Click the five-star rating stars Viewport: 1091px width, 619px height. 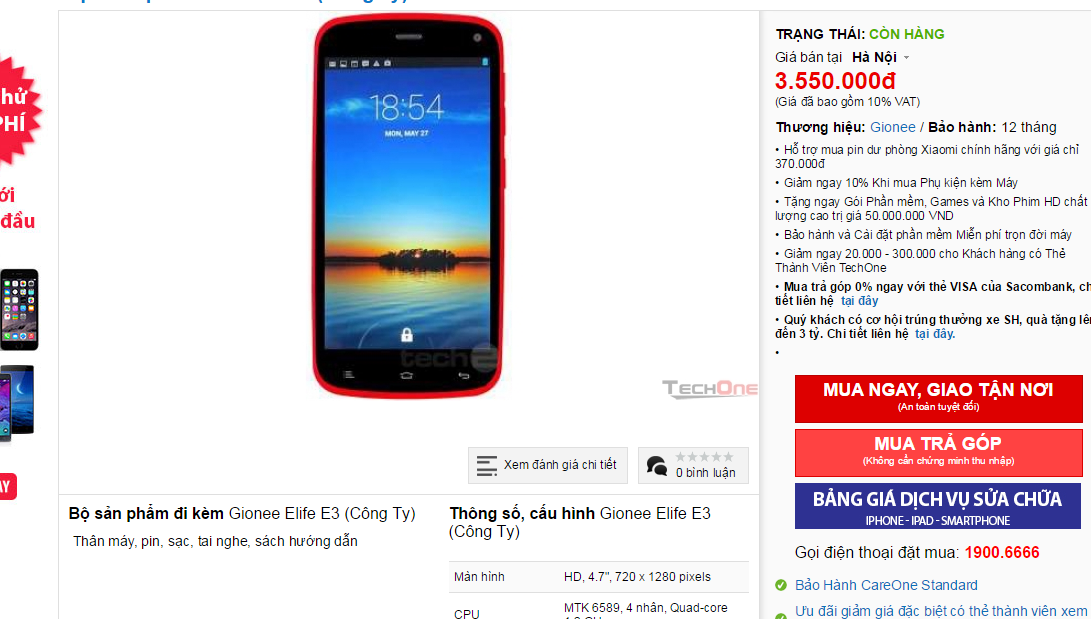(x=704, y=457)
